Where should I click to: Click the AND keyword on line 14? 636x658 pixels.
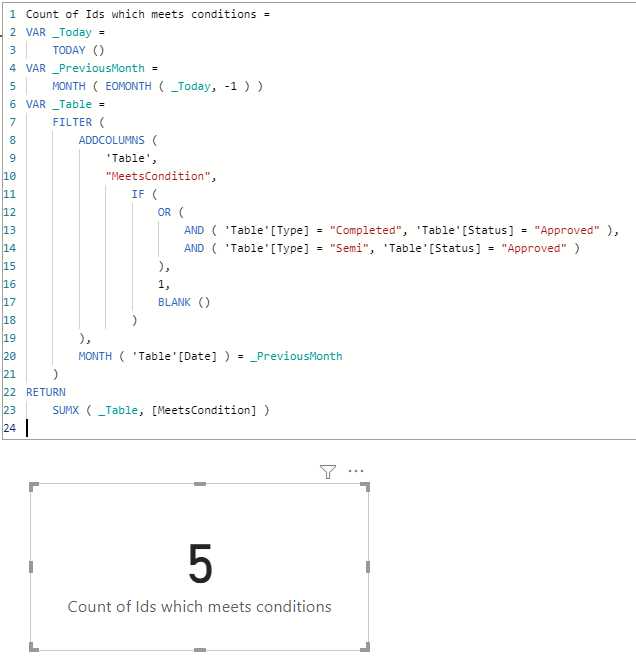[x=194, y=248]
